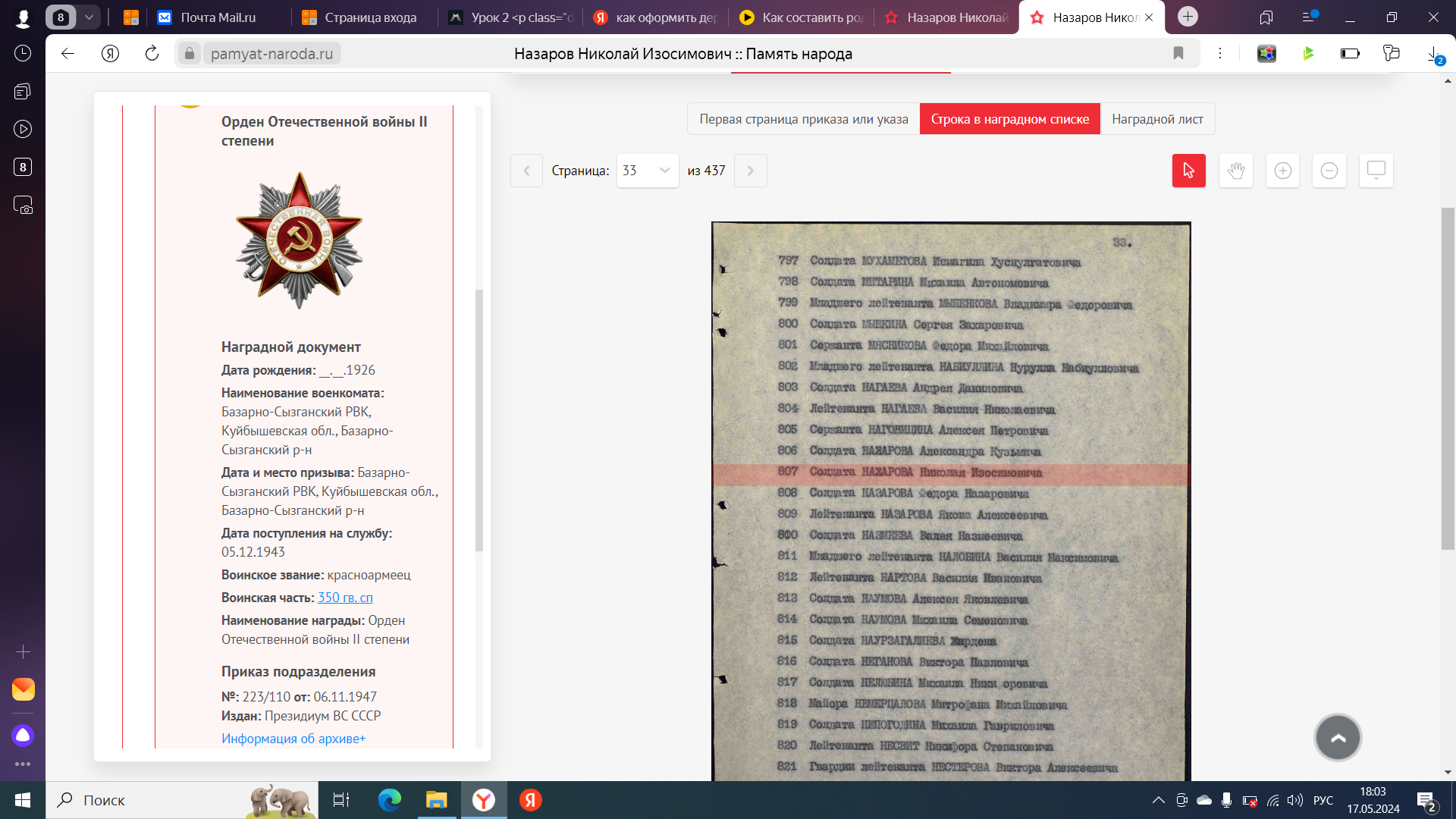Open the 350 гв. сп link
The image size is (1456, 819).
[345, 598]
